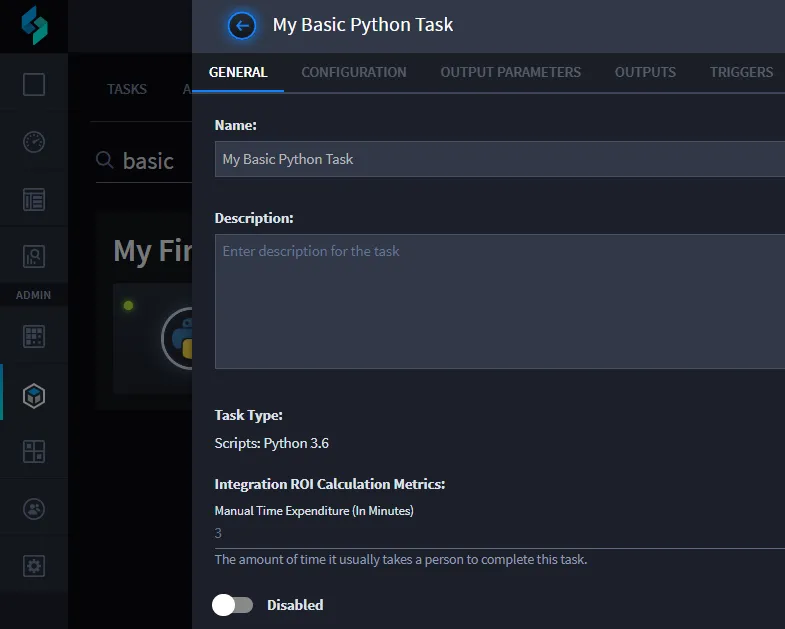
Task: Open the dashboard gauge sidebar icon
Action: point(34,142)
